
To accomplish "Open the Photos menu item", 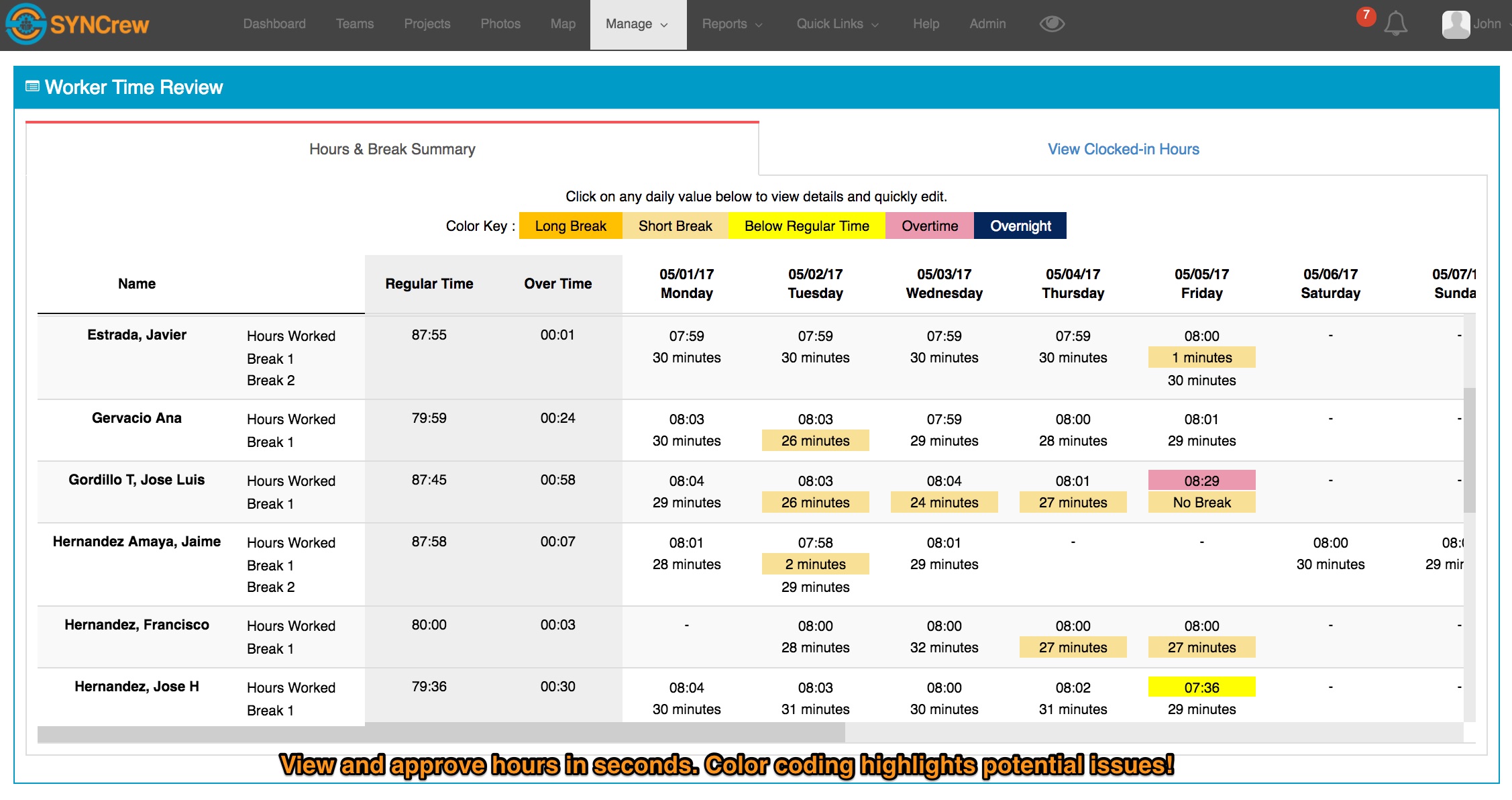I will tap(500, 24).
